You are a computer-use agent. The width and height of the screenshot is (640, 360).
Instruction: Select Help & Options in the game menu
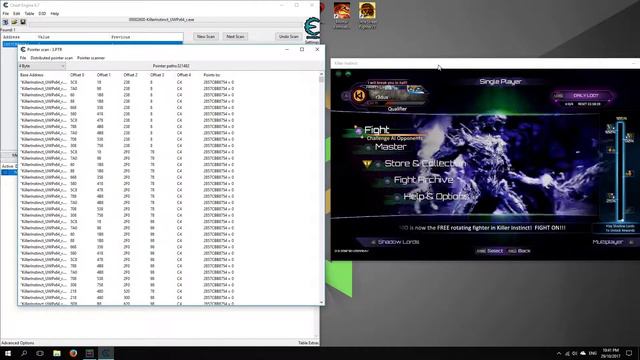[x=435, y=196]
